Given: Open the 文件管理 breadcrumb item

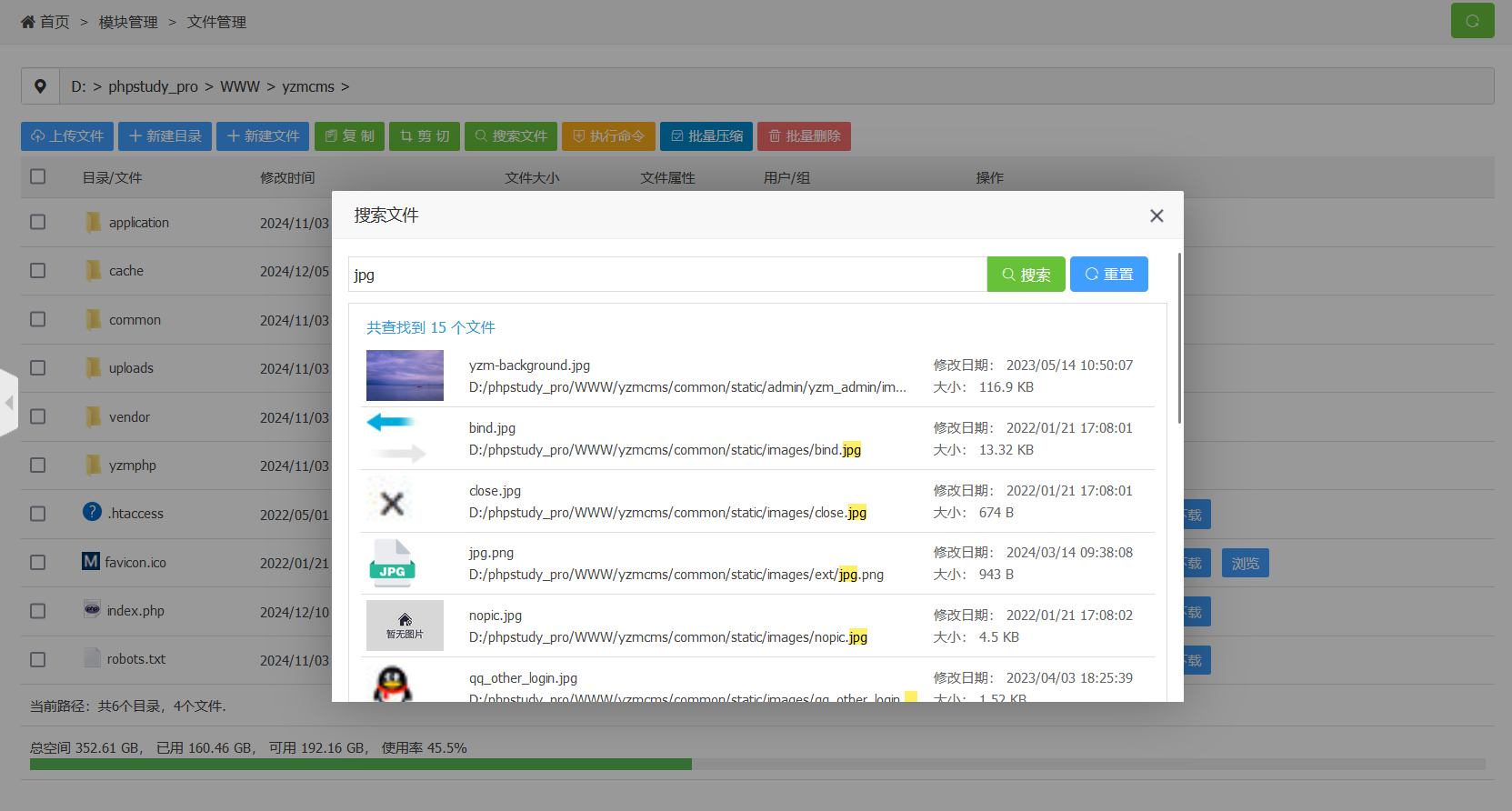Looking at the screenshot, I should 216,22.
